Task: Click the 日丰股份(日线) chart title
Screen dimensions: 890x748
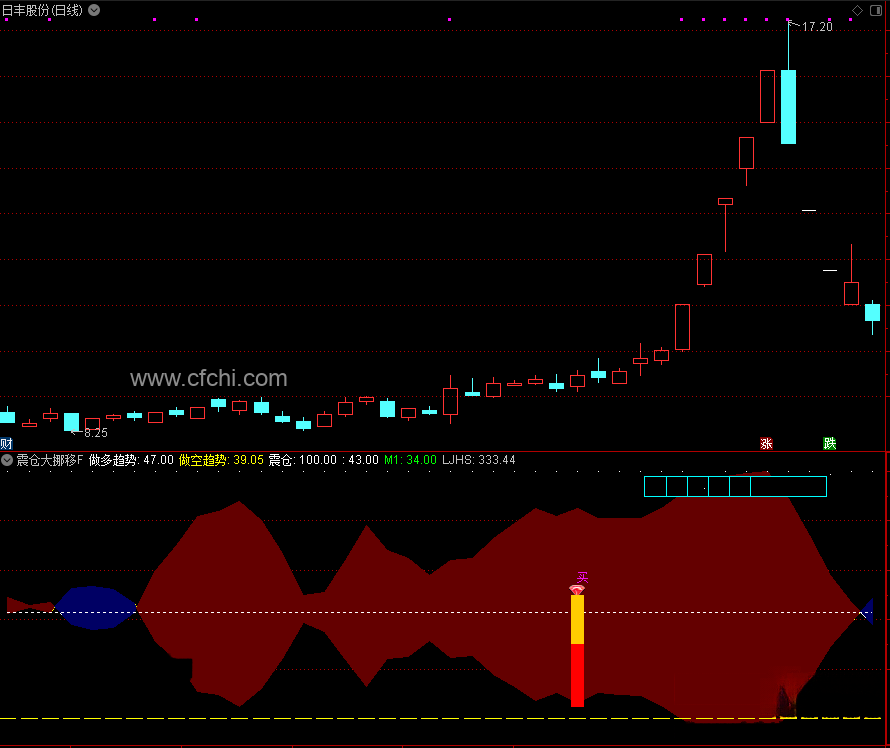Action: (43, 10)
